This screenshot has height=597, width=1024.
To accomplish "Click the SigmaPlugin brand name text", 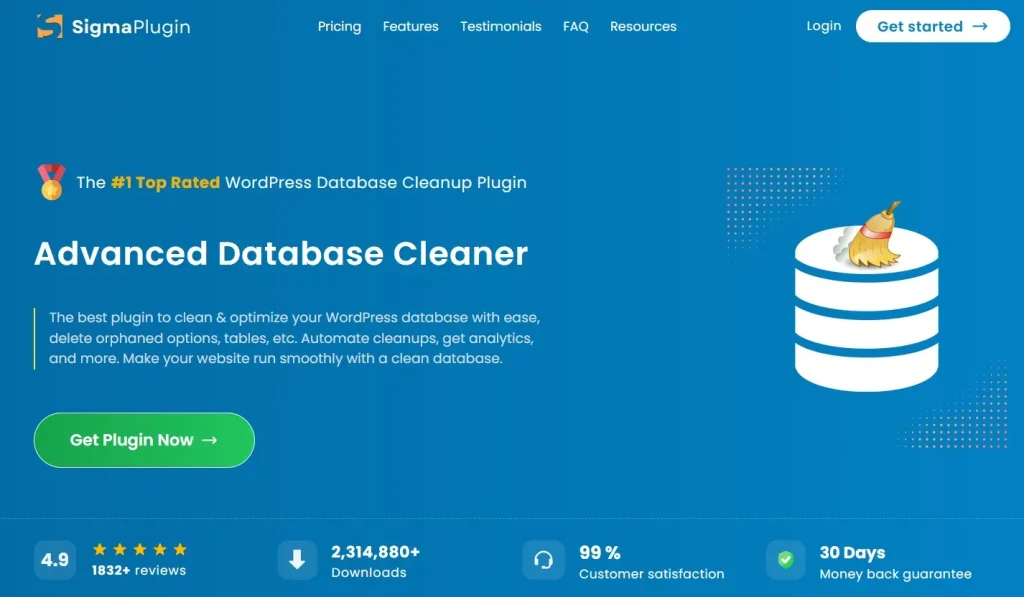I will [131, 27].
